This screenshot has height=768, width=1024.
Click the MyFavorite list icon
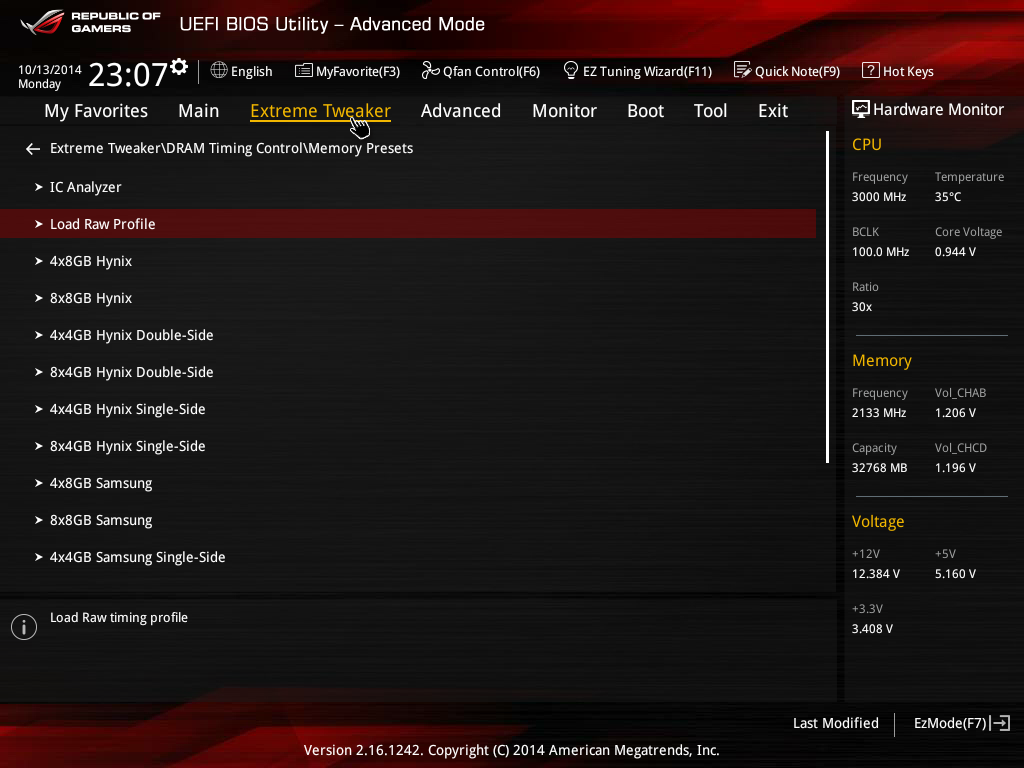(304, 70)
